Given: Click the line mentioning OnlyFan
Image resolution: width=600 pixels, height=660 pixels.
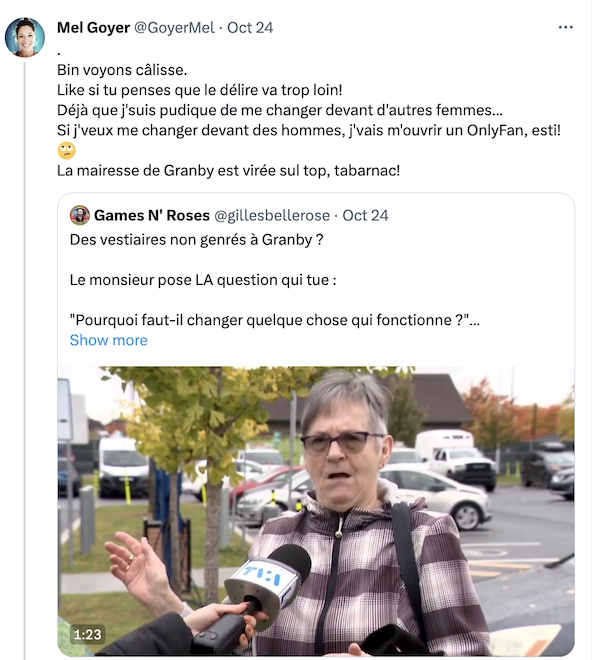Looking at the screenshot, I should pyautogui.click(x=282, y=130).
